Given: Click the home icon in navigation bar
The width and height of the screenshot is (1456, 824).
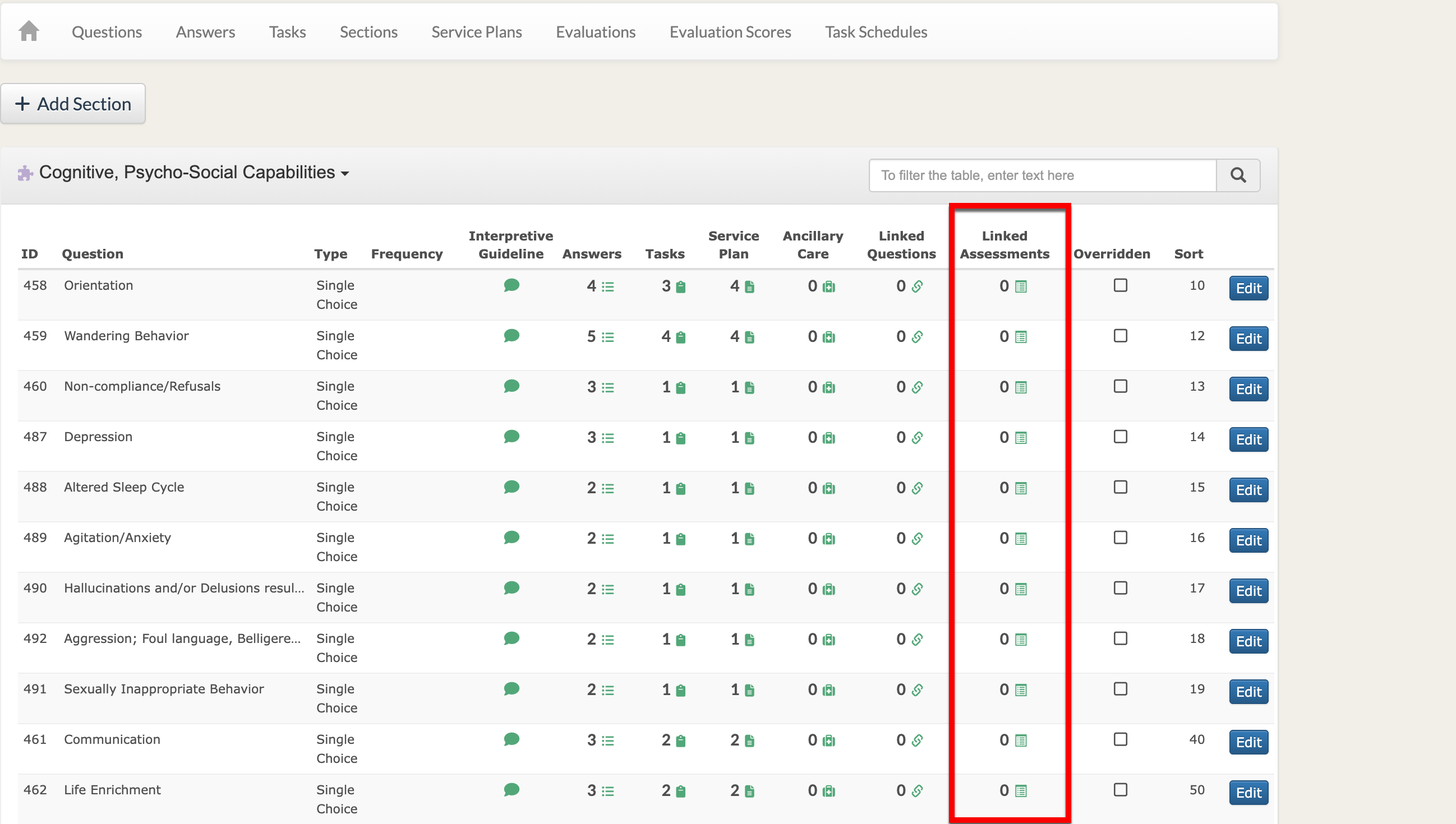Looking at the screenshot, I should (x=28, y=31).
